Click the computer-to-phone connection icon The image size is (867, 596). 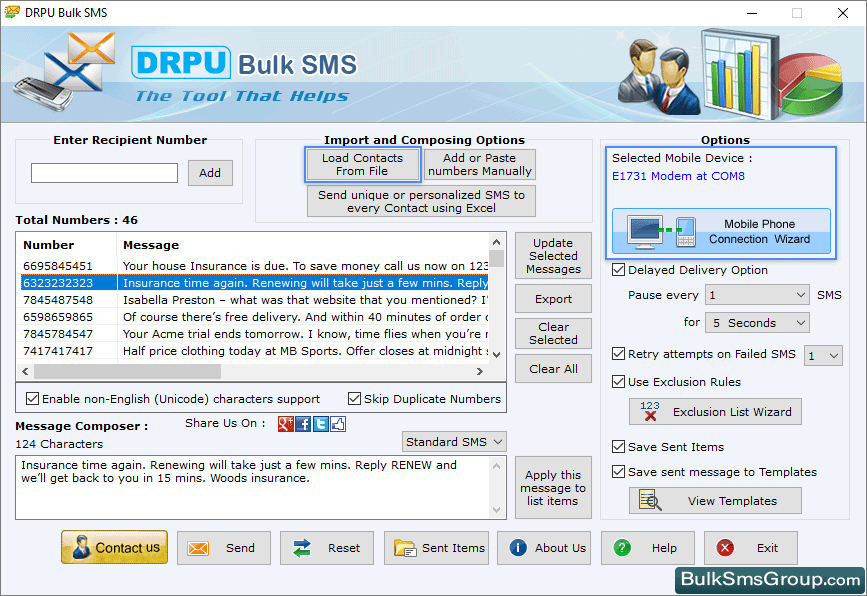[x=661, y=231]
